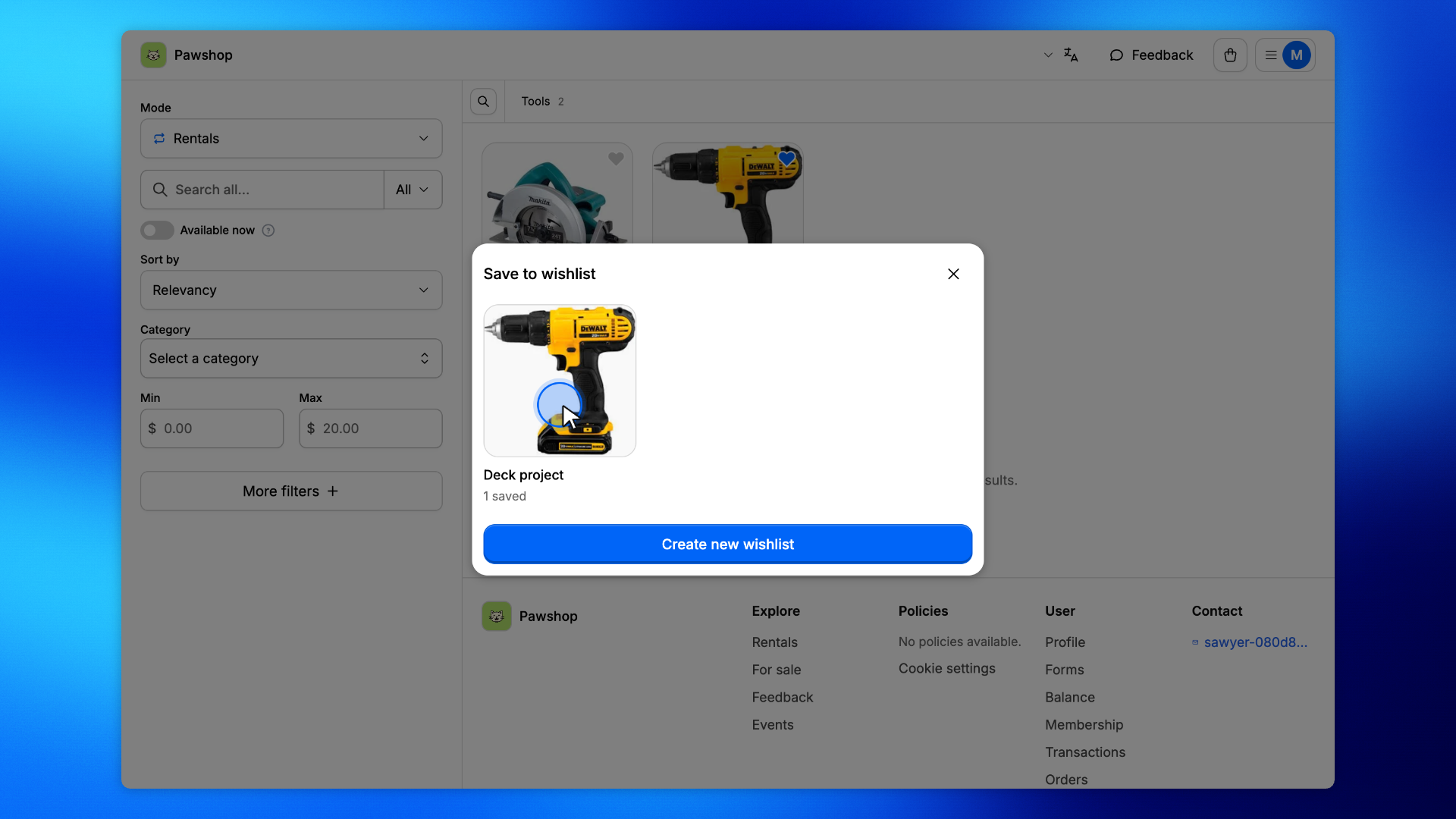
Task: Open the Orders footer link
Action: 1066,780
